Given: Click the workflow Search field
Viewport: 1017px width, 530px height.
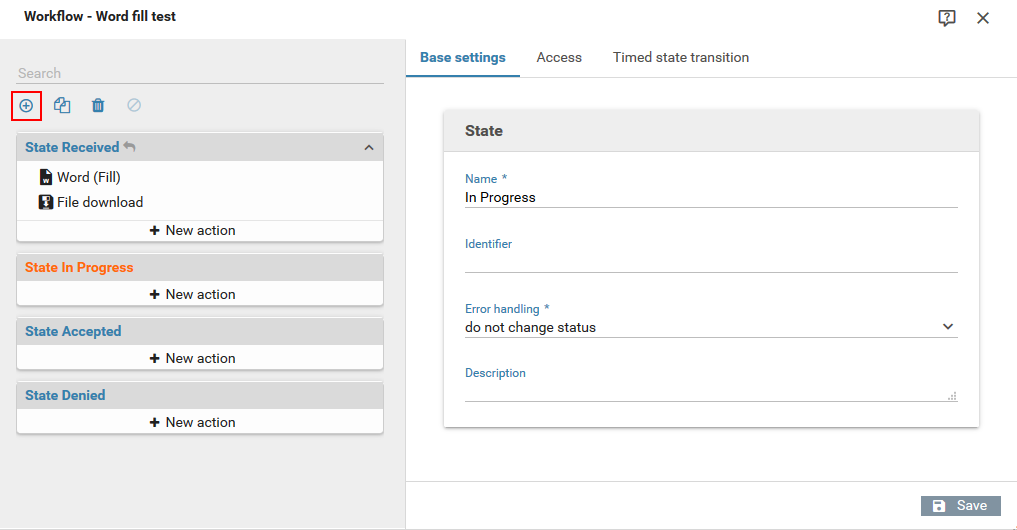Looking at the screenshot, I should 200,73.
